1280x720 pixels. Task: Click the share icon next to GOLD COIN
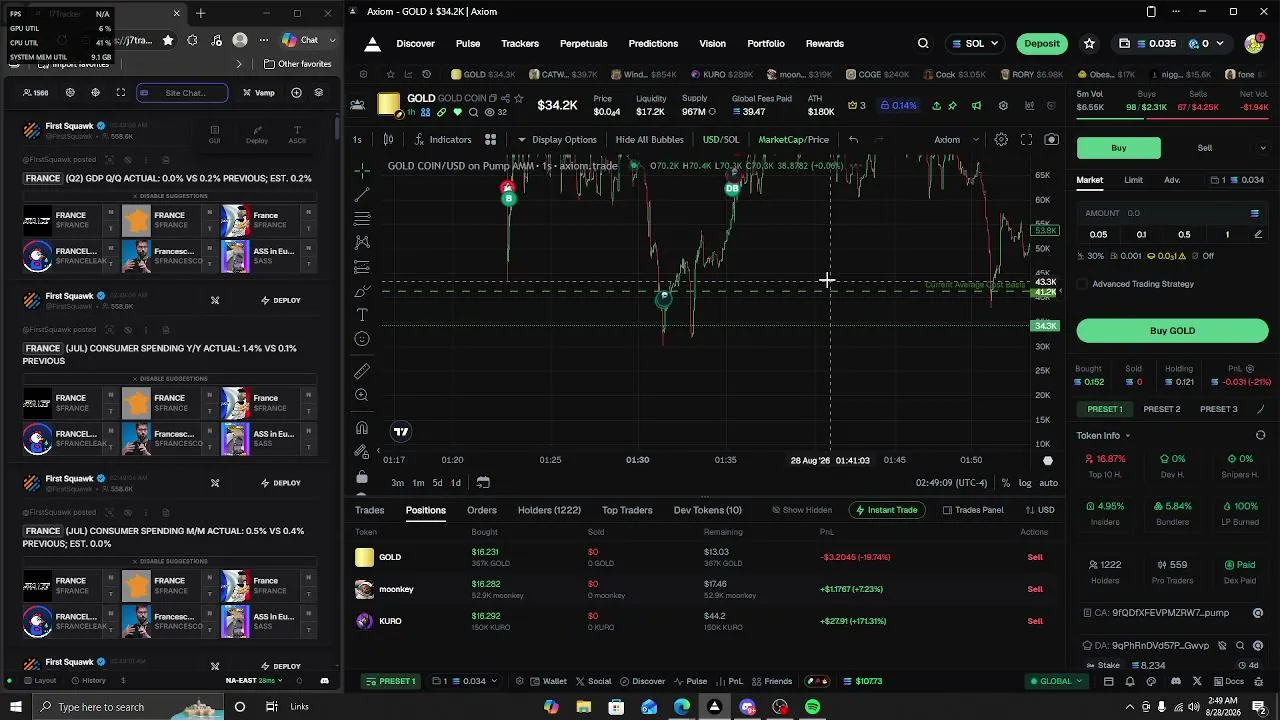pos(504,98)
